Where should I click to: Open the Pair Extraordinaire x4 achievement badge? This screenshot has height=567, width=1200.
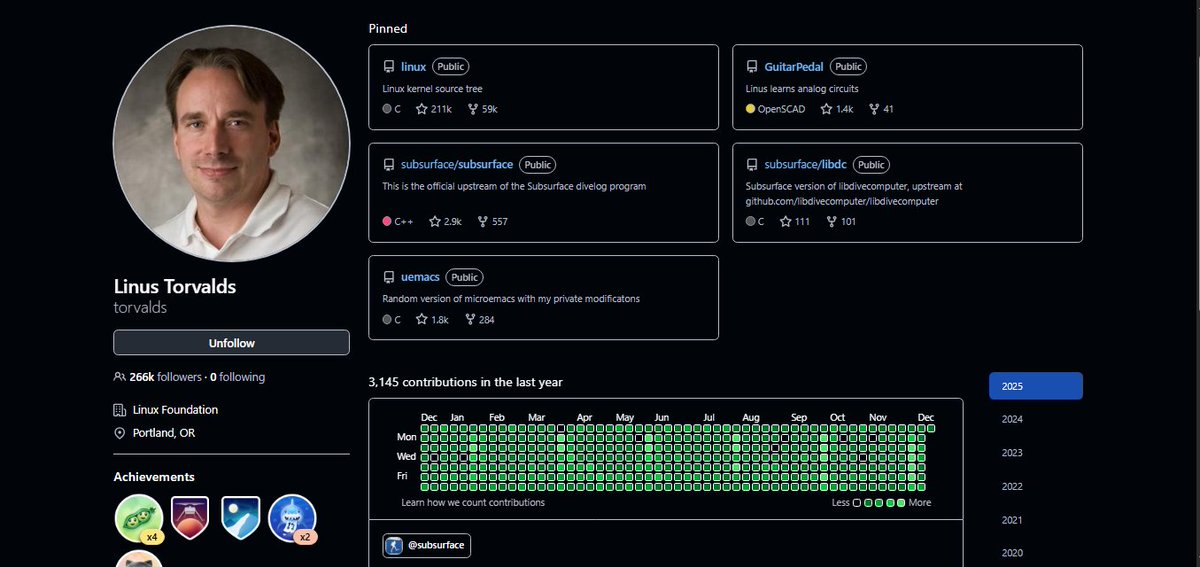click(x=138, y=518)
